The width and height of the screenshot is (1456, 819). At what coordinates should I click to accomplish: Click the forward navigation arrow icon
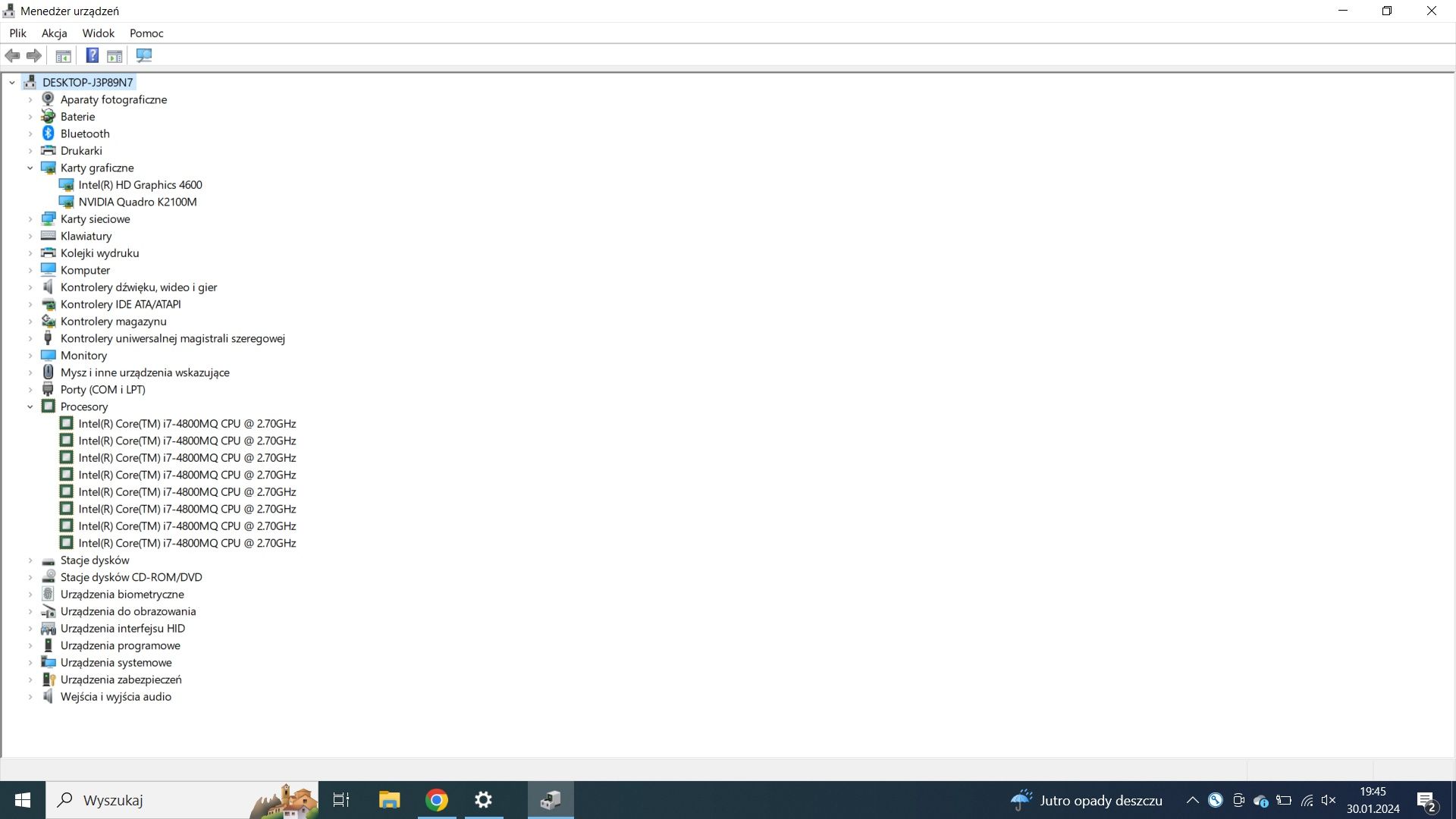pos(33,55)
